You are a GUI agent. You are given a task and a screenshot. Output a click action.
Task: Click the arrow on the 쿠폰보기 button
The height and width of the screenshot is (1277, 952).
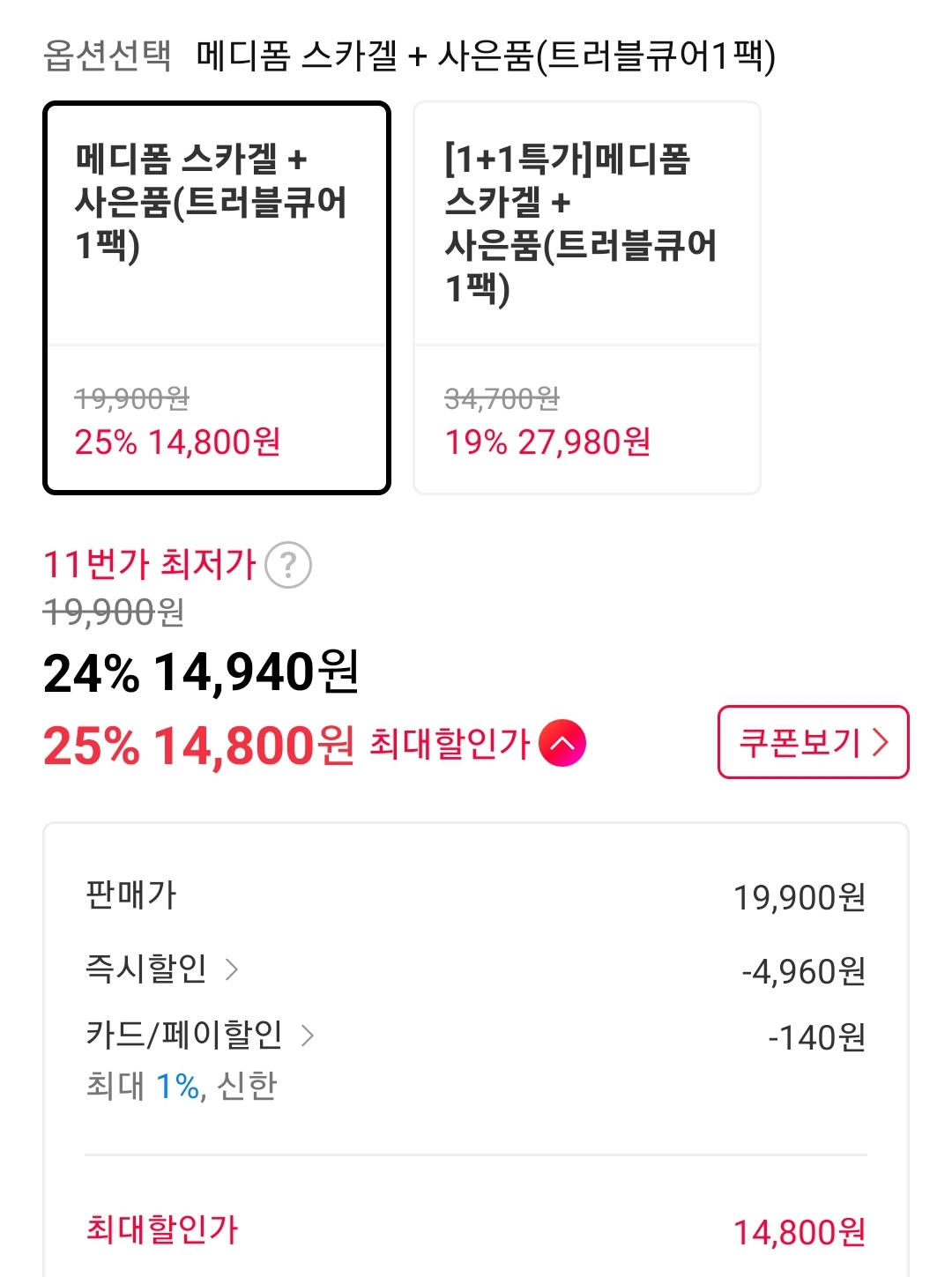point(880,742)
